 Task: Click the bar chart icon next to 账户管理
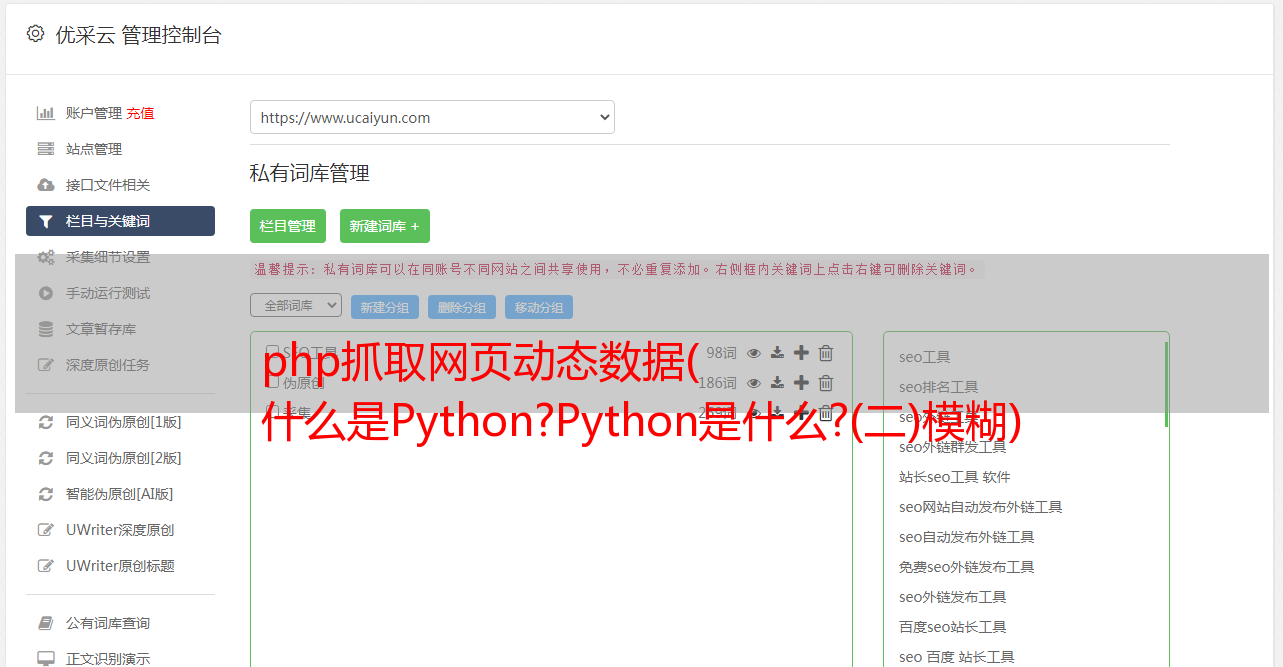click(46, 113)
